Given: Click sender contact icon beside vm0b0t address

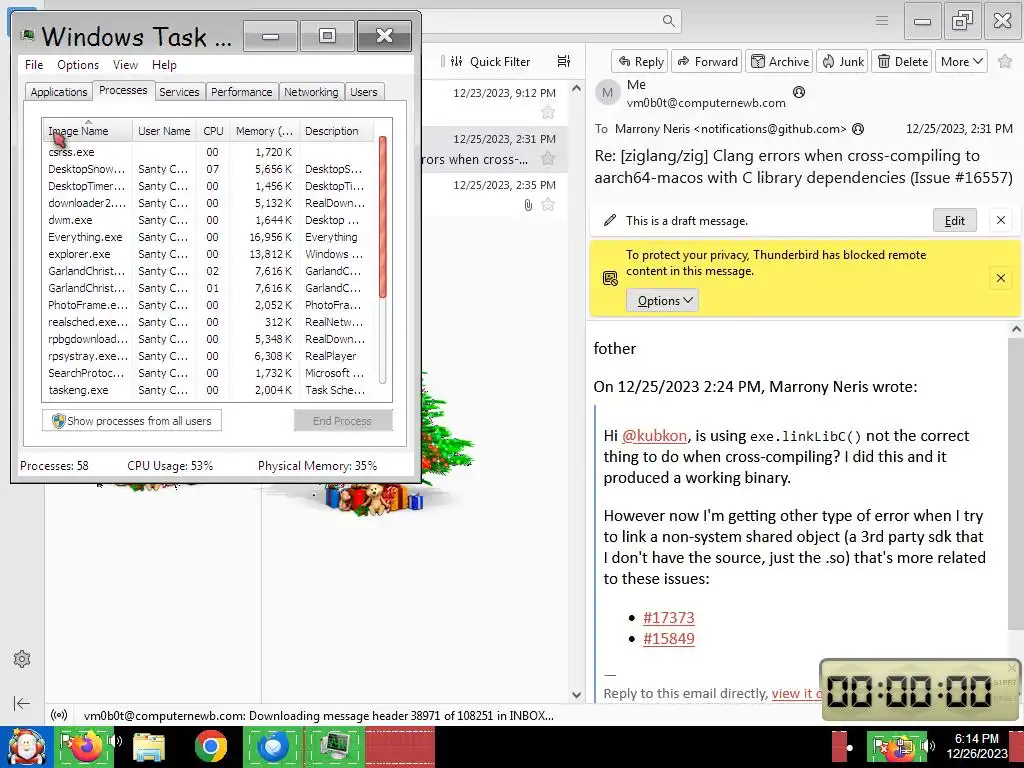Looking at the screenshot, I should click(799, 92).
